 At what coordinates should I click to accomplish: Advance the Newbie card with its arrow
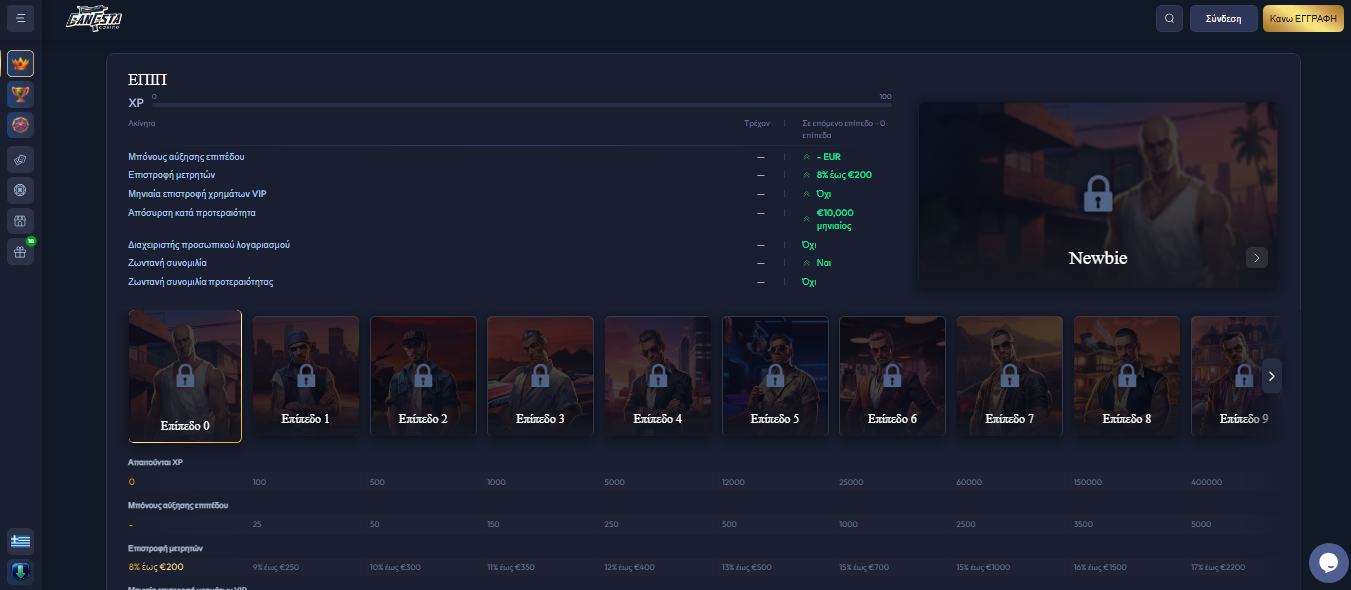(x=1257, y=258)
